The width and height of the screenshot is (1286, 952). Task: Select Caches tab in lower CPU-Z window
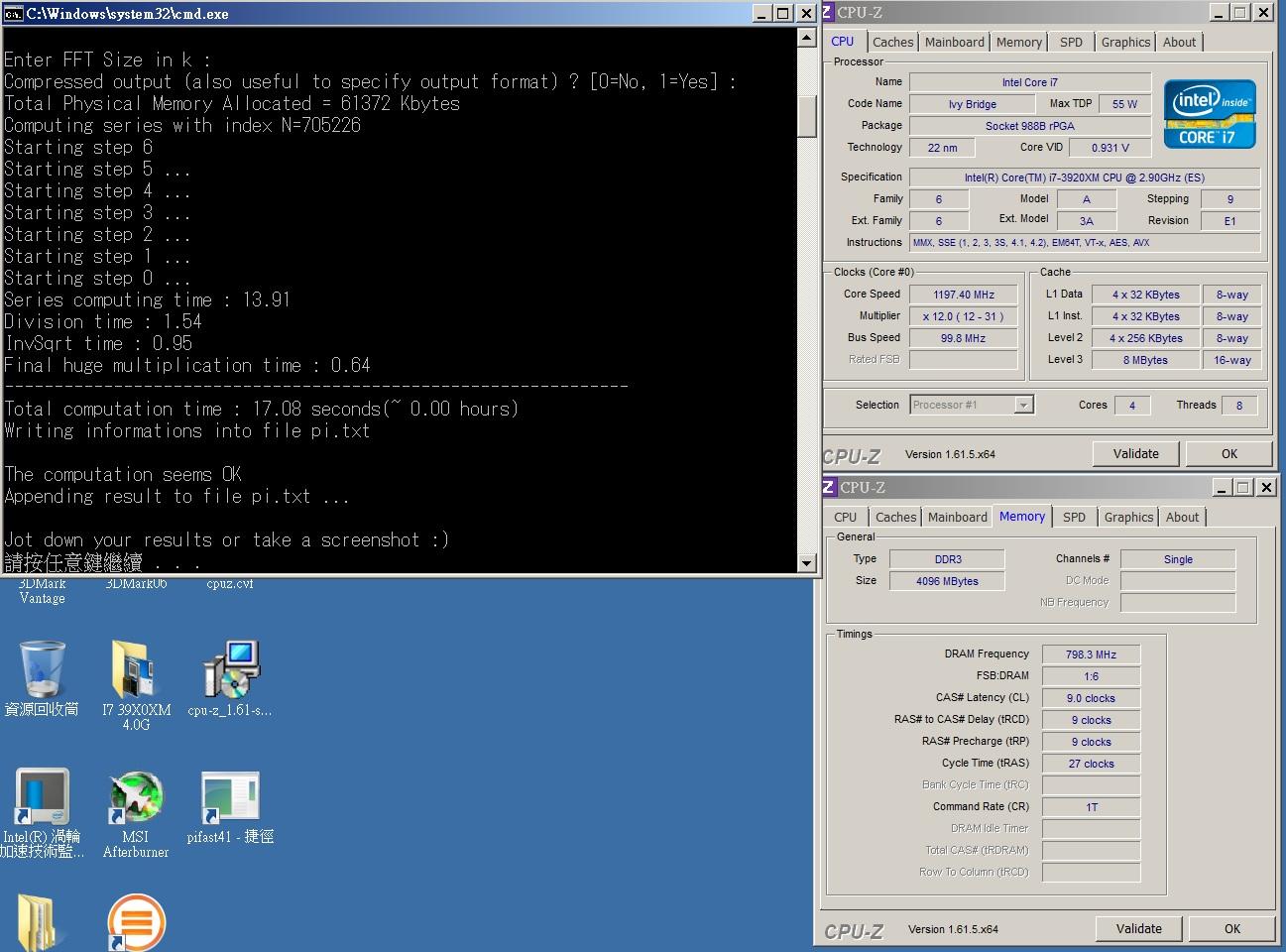(x=895, y=517)
